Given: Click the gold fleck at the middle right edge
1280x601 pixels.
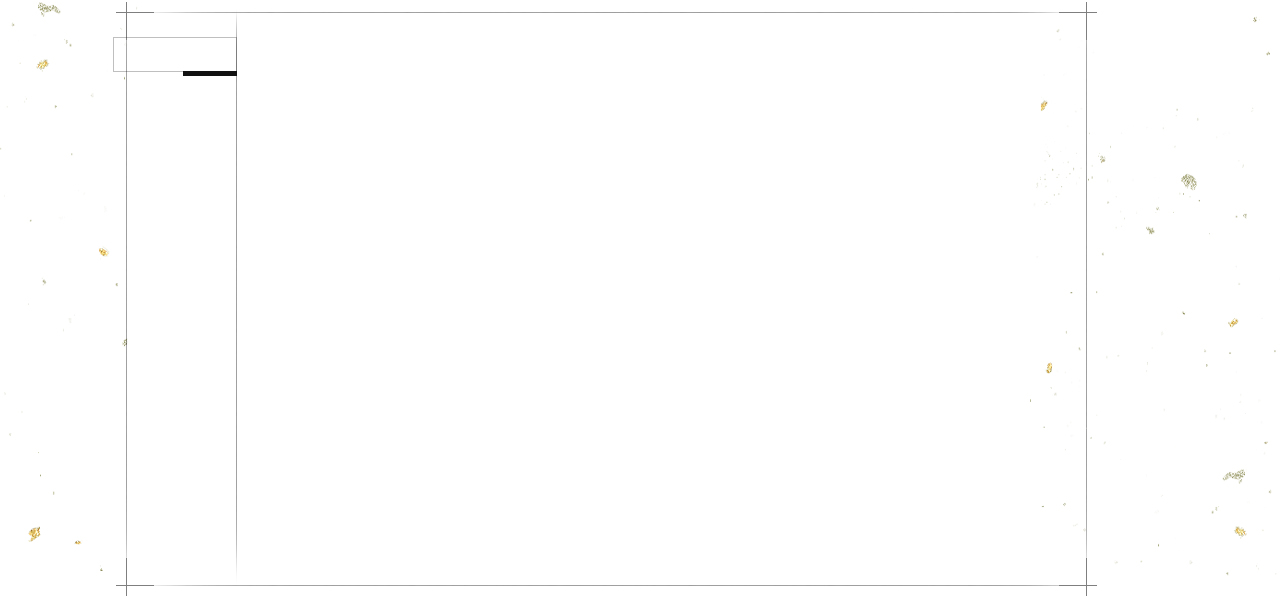Looking at the screenshot, I should click(1048, 368).
